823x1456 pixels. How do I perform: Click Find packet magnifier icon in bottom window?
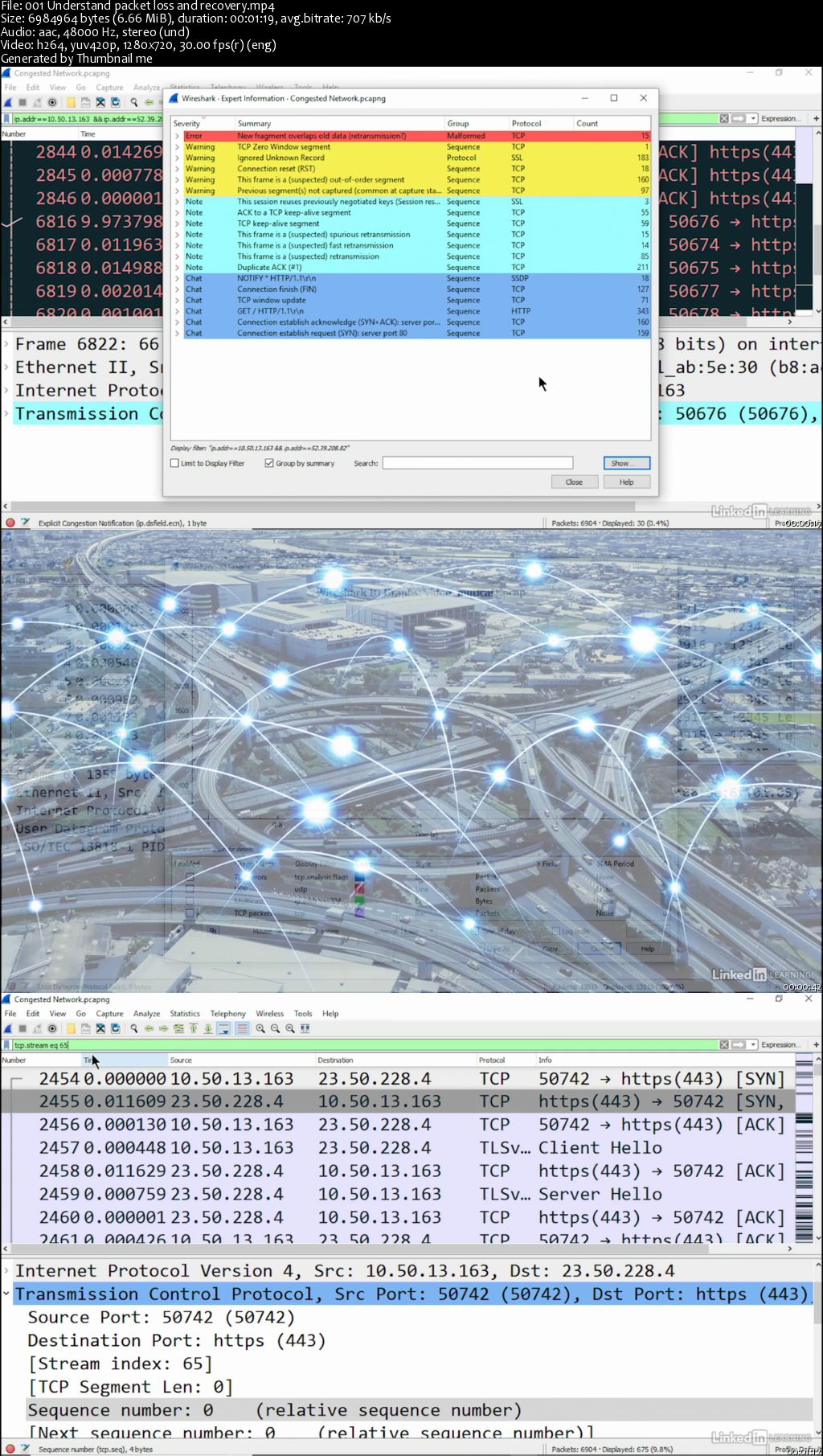pyautogui.click(x=134, y=1028)
